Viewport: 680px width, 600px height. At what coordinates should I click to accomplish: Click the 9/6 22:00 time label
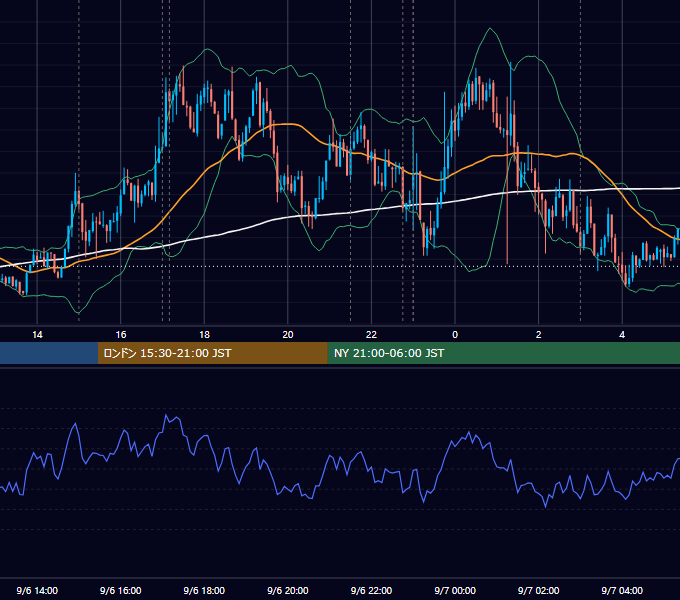point(371,590)
